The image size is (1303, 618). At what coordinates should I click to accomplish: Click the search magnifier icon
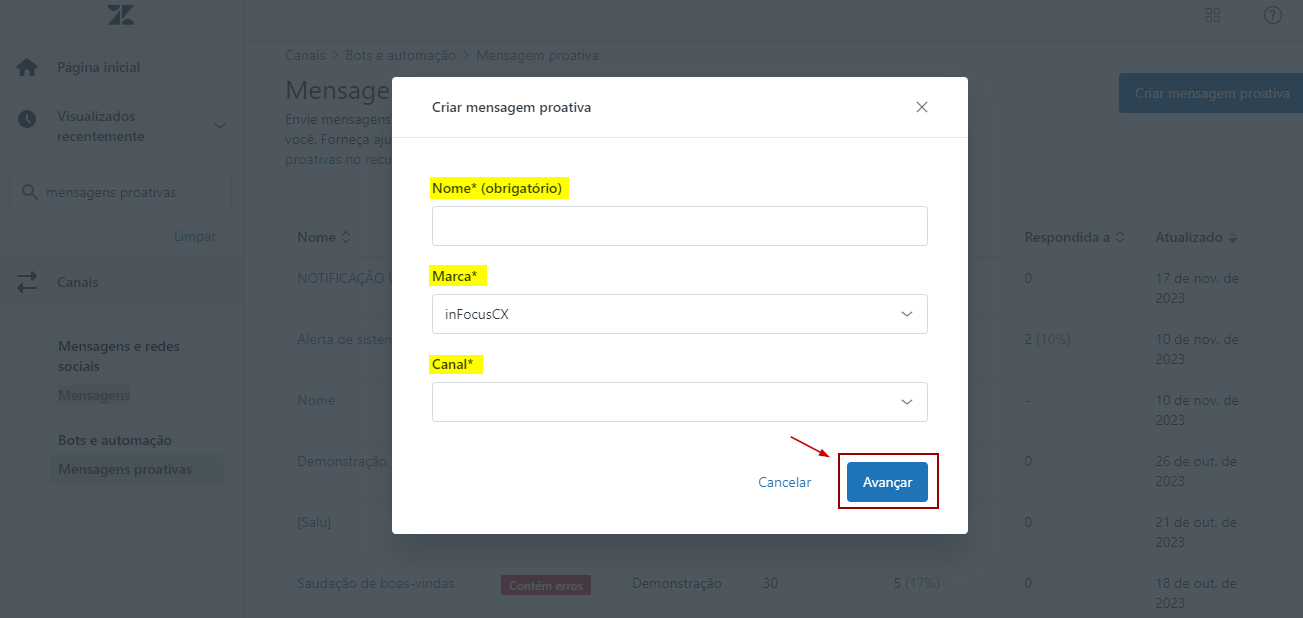coord(29,192)
